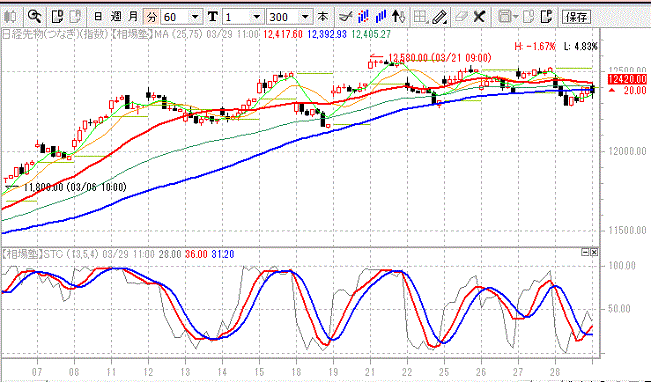Click the 日経先物(つなぎ)(指数) chart title
651x382 pixels.
[x=56, y=34]
